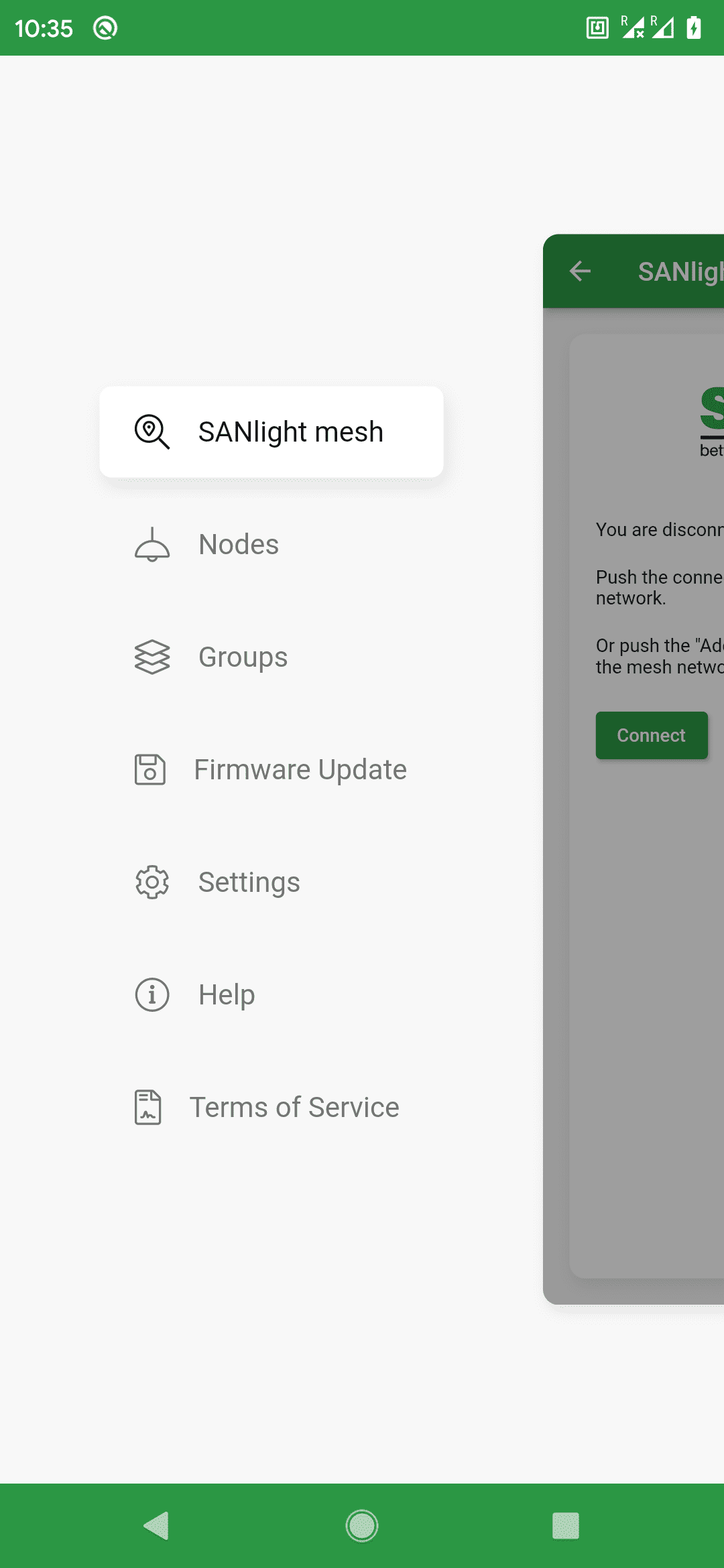Open the SANlight mesh menu item
This screenshot has width=724, height=1568.
(290, 432)
